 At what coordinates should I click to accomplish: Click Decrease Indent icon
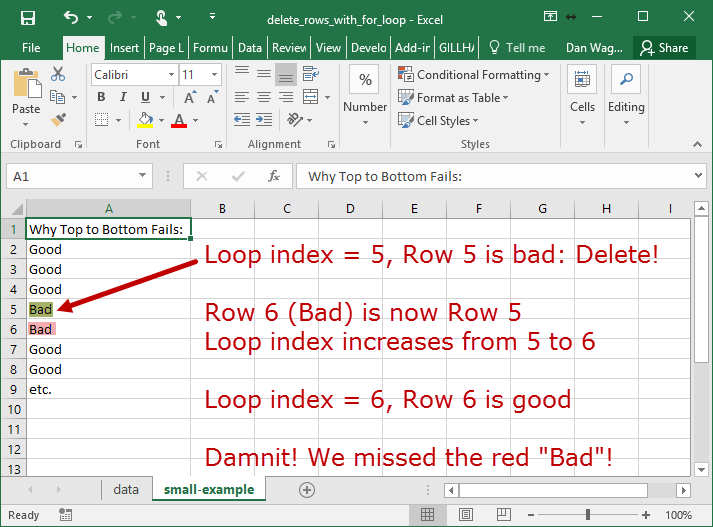242,120
